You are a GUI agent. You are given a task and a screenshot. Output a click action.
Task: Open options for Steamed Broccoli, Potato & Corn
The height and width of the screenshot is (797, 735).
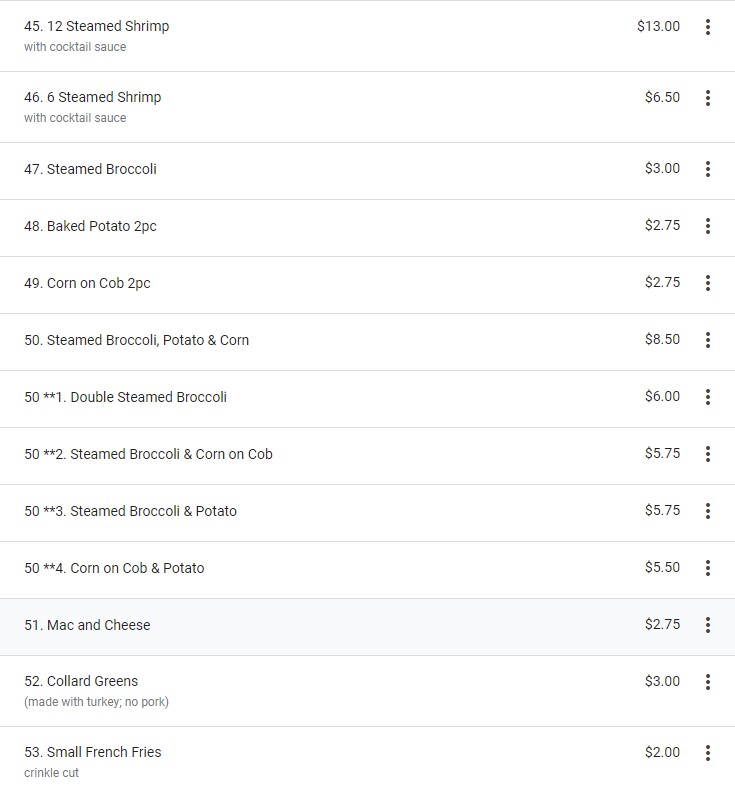pyautogui.click(x=708, y=340)
